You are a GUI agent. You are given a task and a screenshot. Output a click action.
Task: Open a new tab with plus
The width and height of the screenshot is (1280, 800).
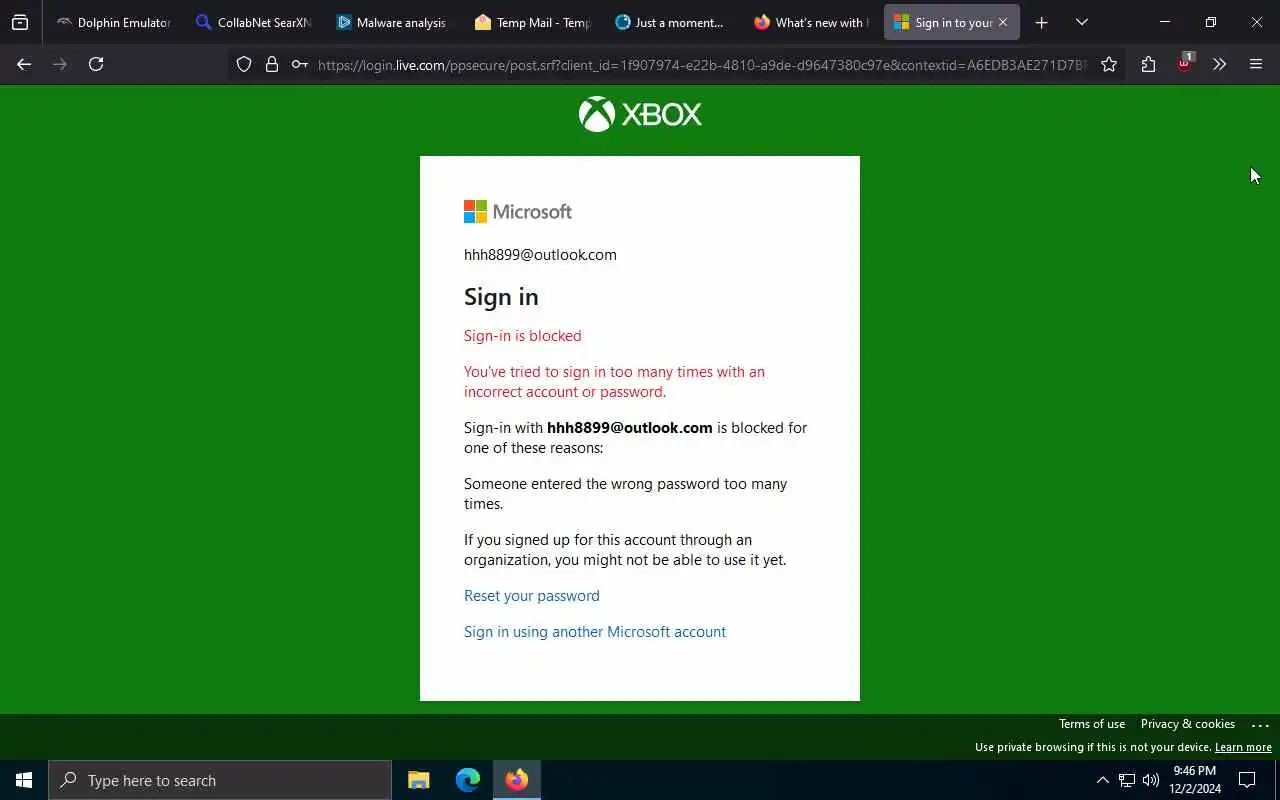click(x=1041, y=22)
